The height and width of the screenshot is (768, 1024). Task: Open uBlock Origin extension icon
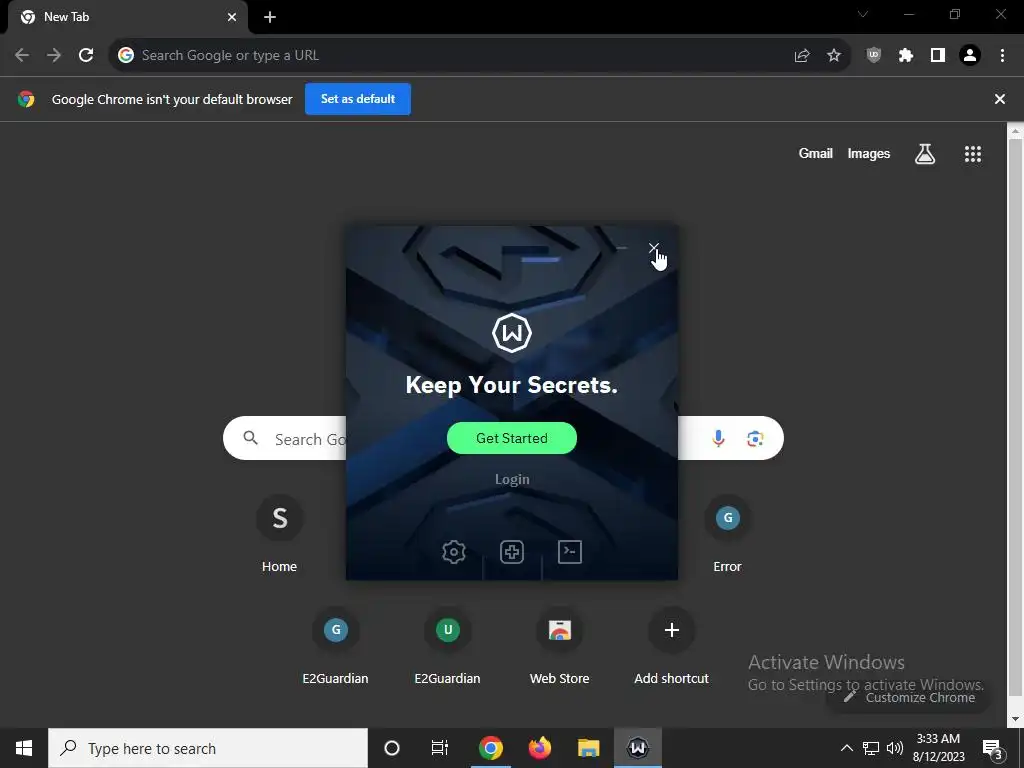[x=873, y=56]
